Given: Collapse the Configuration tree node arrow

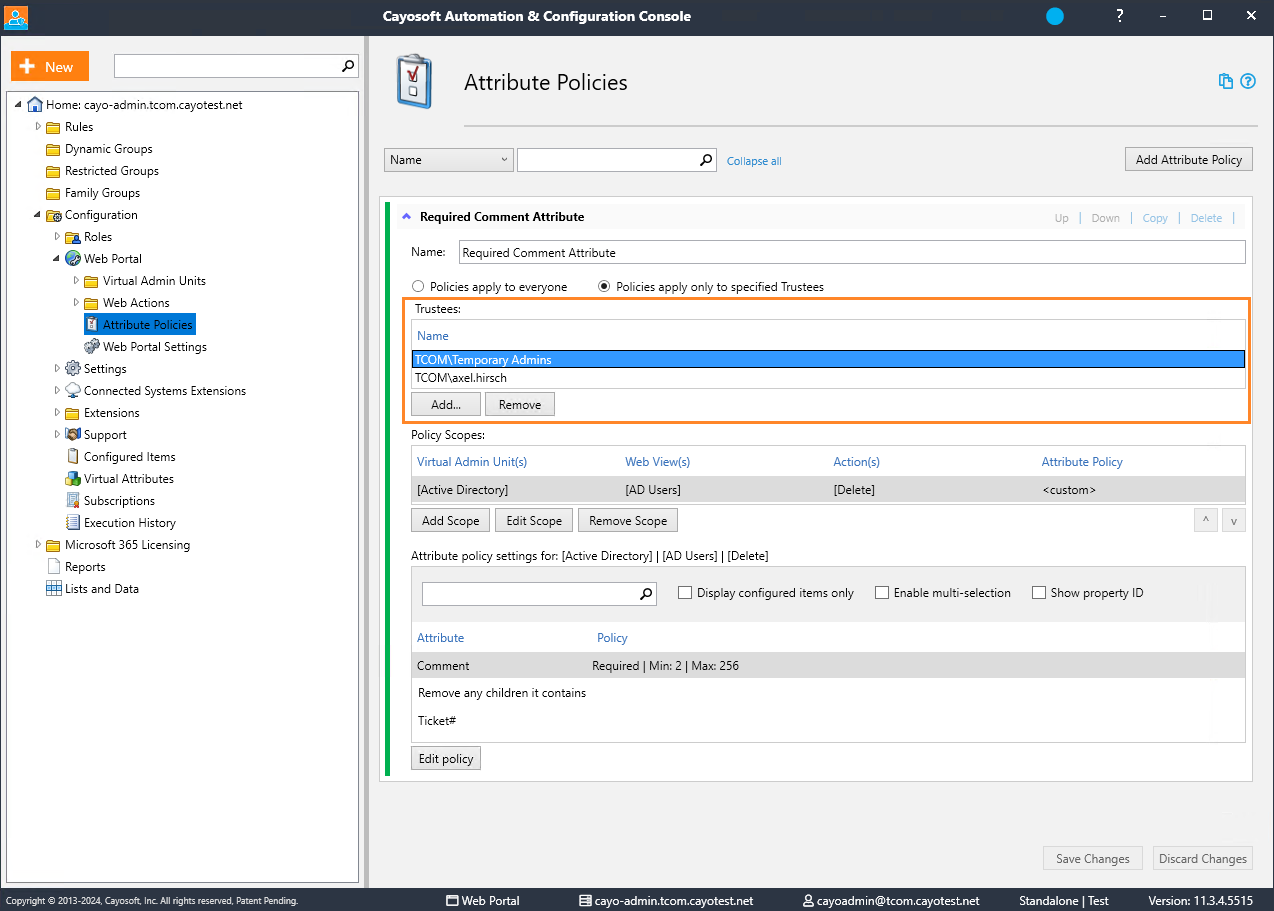Looking at the screenshot, I should (38, 215).
